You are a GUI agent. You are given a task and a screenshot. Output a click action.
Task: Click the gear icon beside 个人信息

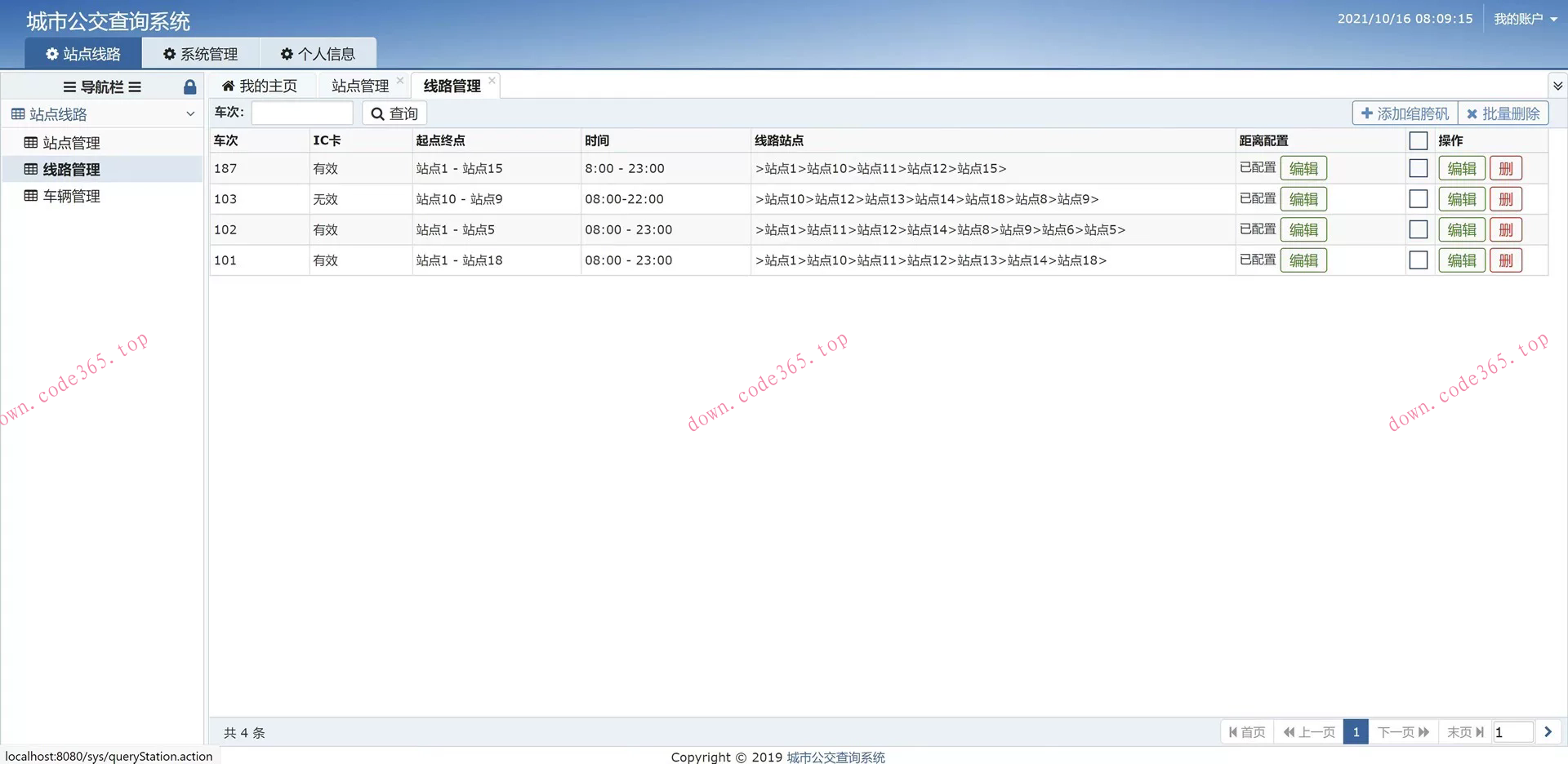287,54
